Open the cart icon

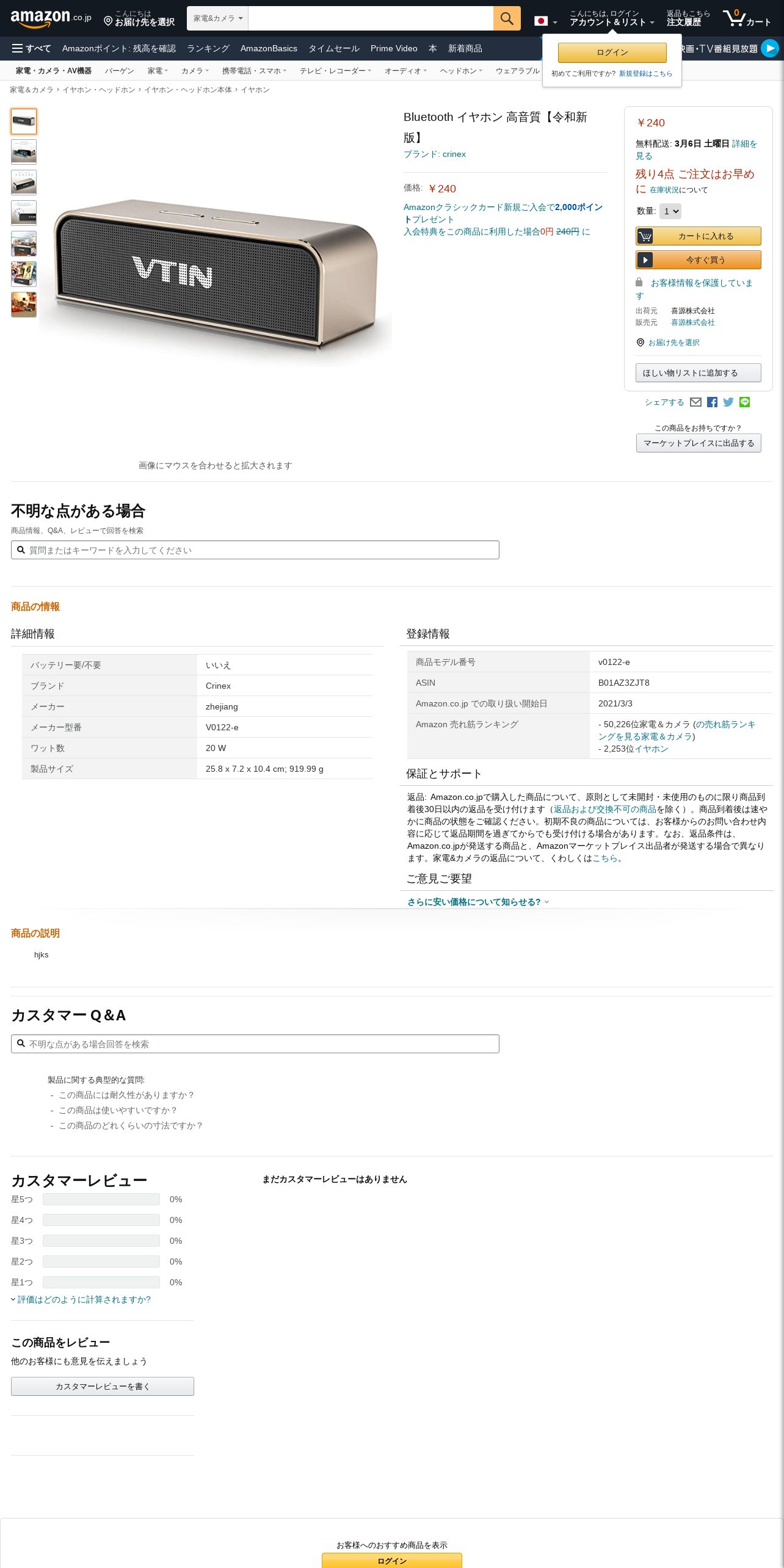[747, 18]
